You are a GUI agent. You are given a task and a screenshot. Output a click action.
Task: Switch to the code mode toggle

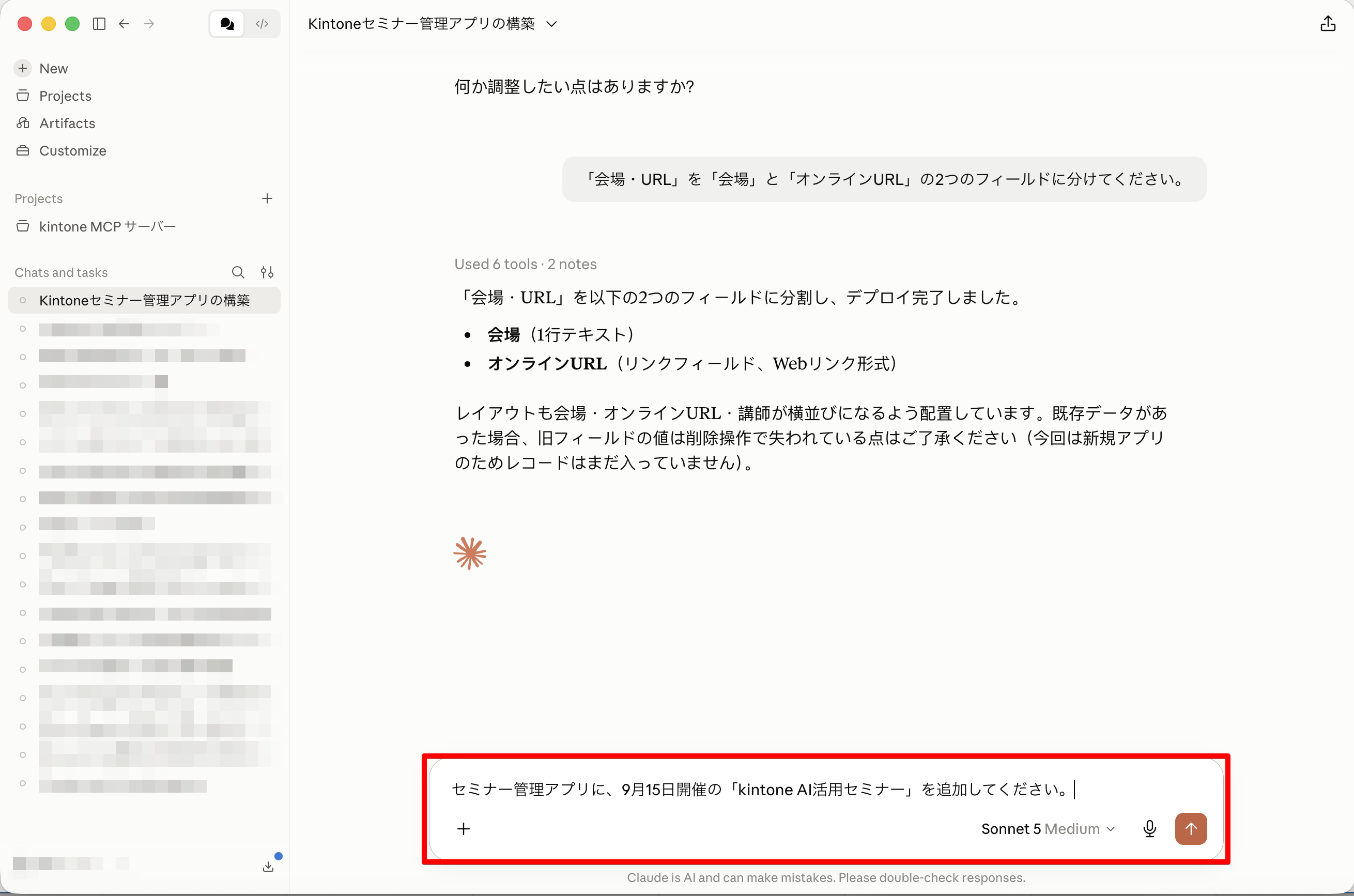[263, 23]
